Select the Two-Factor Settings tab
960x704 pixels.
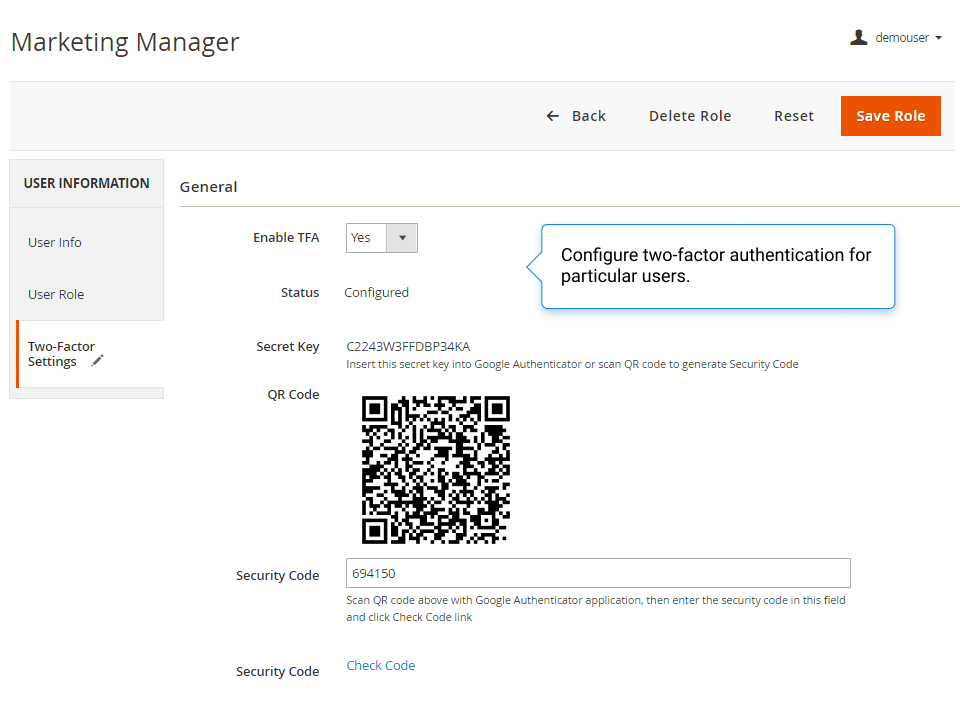90,354
